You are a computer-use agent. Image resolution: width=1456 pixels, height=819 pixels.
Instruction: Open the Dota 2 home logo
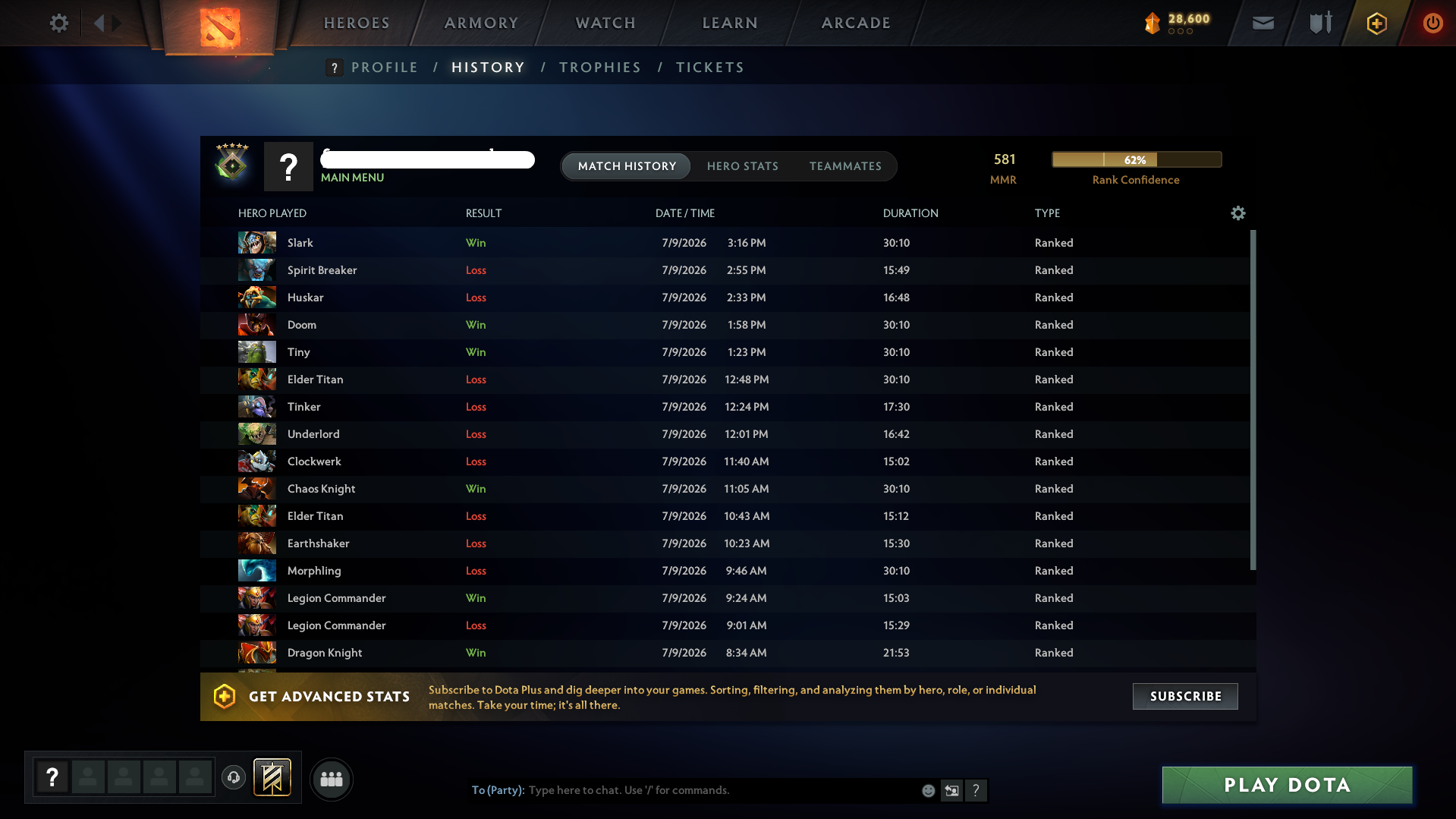(220, 27)
